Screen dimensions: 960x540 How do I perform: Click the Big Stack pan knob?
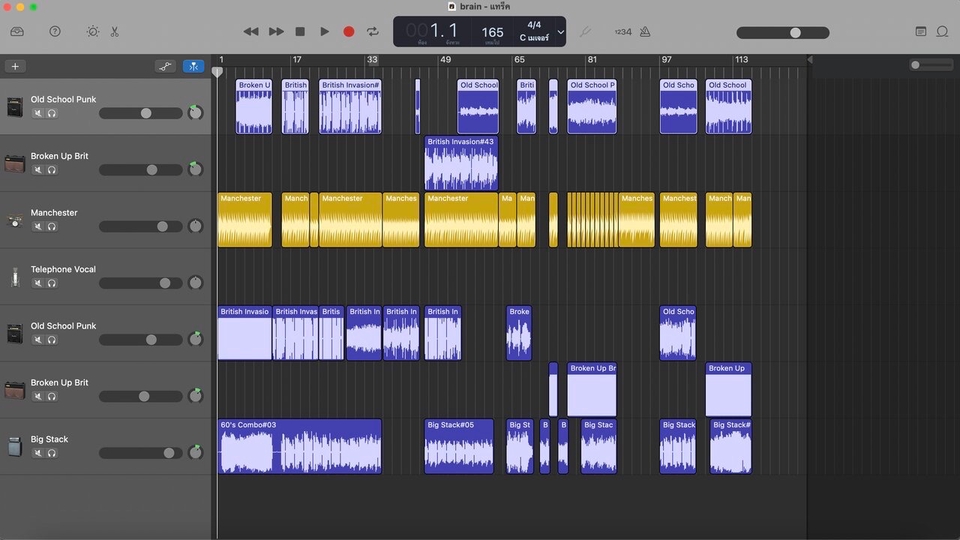(195, 452)
